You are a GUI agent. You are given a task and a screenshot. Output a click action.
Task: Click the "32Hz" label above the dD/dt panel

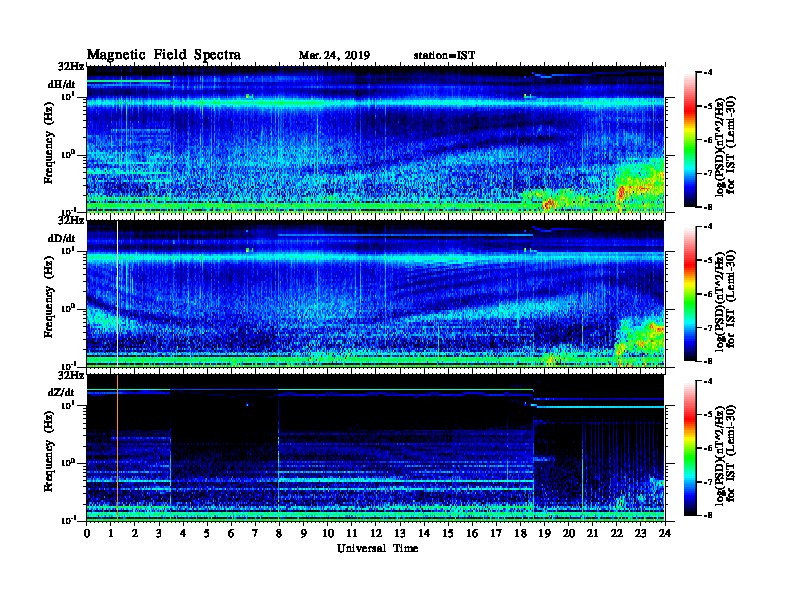(71, 221)
